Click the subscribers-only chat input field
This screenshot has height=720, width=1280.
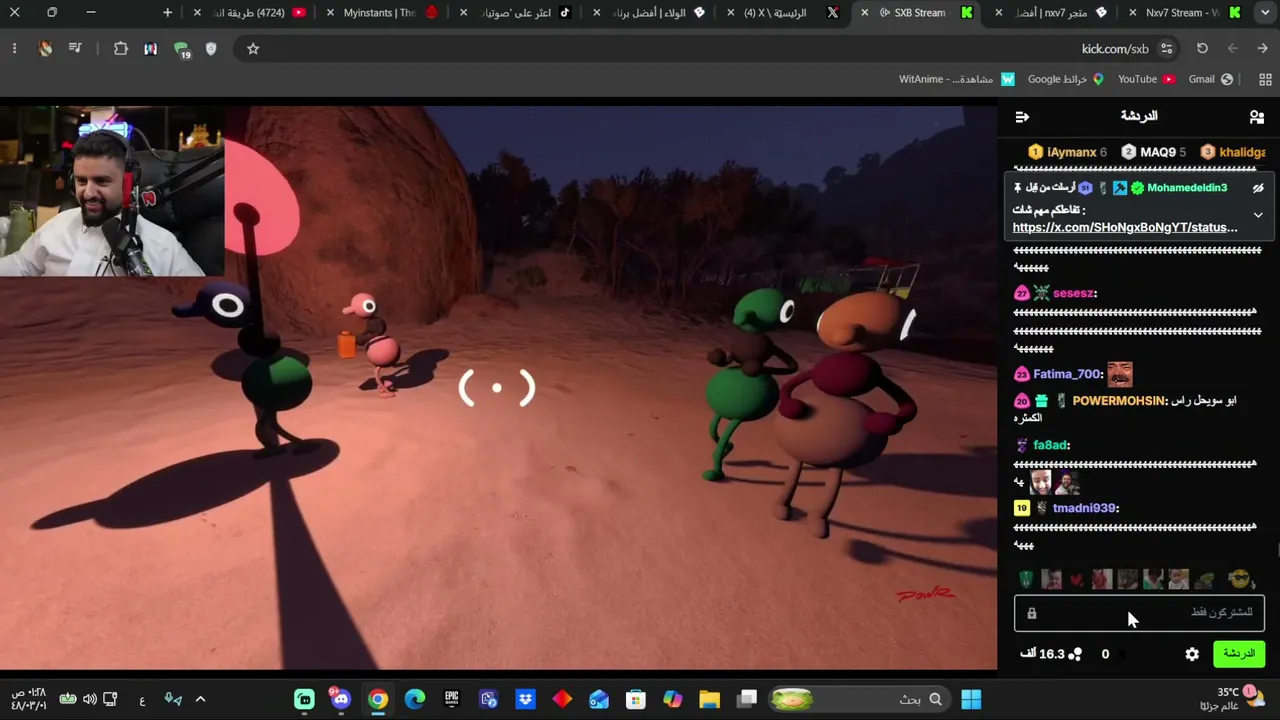1139,613
